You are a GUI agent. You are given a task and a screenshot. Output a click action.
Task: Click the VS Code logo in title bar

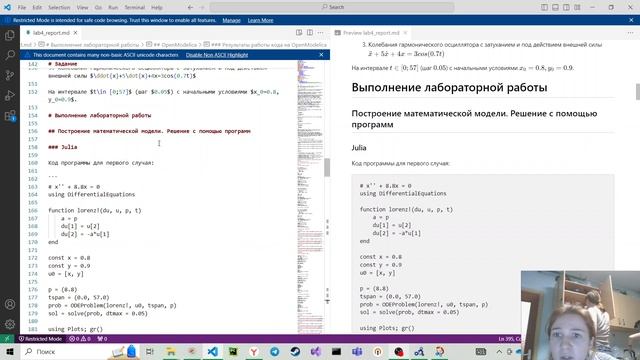(7, 7)
